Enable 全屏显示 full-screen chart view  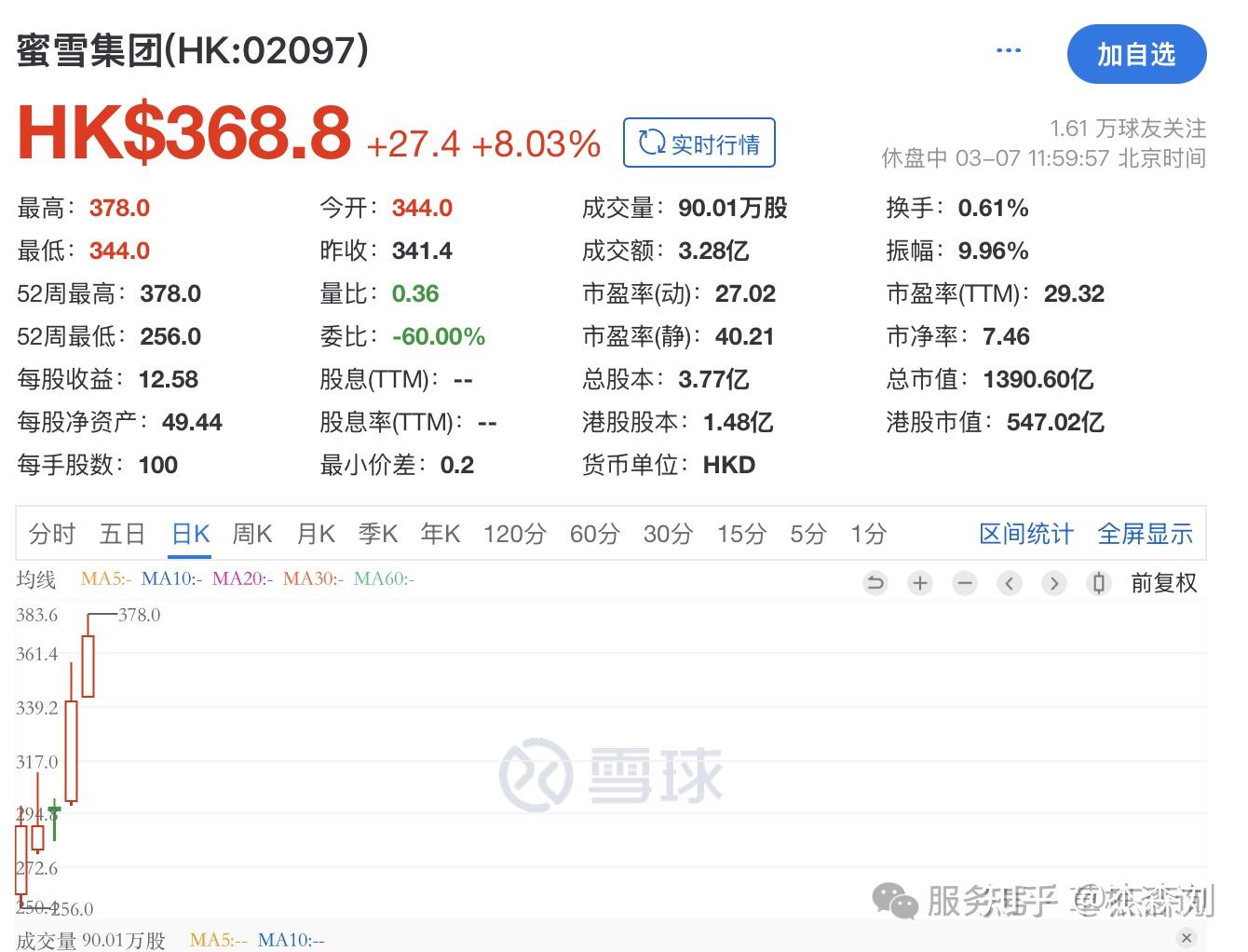pos(1146,533)
